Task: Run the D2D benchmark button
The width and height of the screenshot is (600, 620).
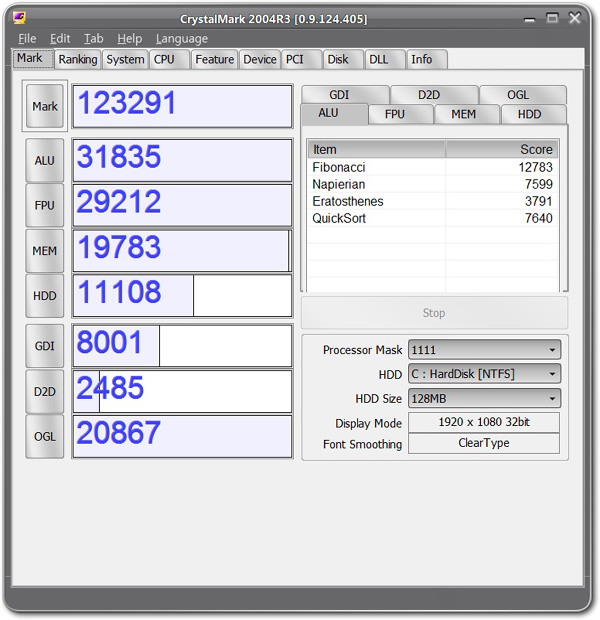Action: click(x=45, y=391)
